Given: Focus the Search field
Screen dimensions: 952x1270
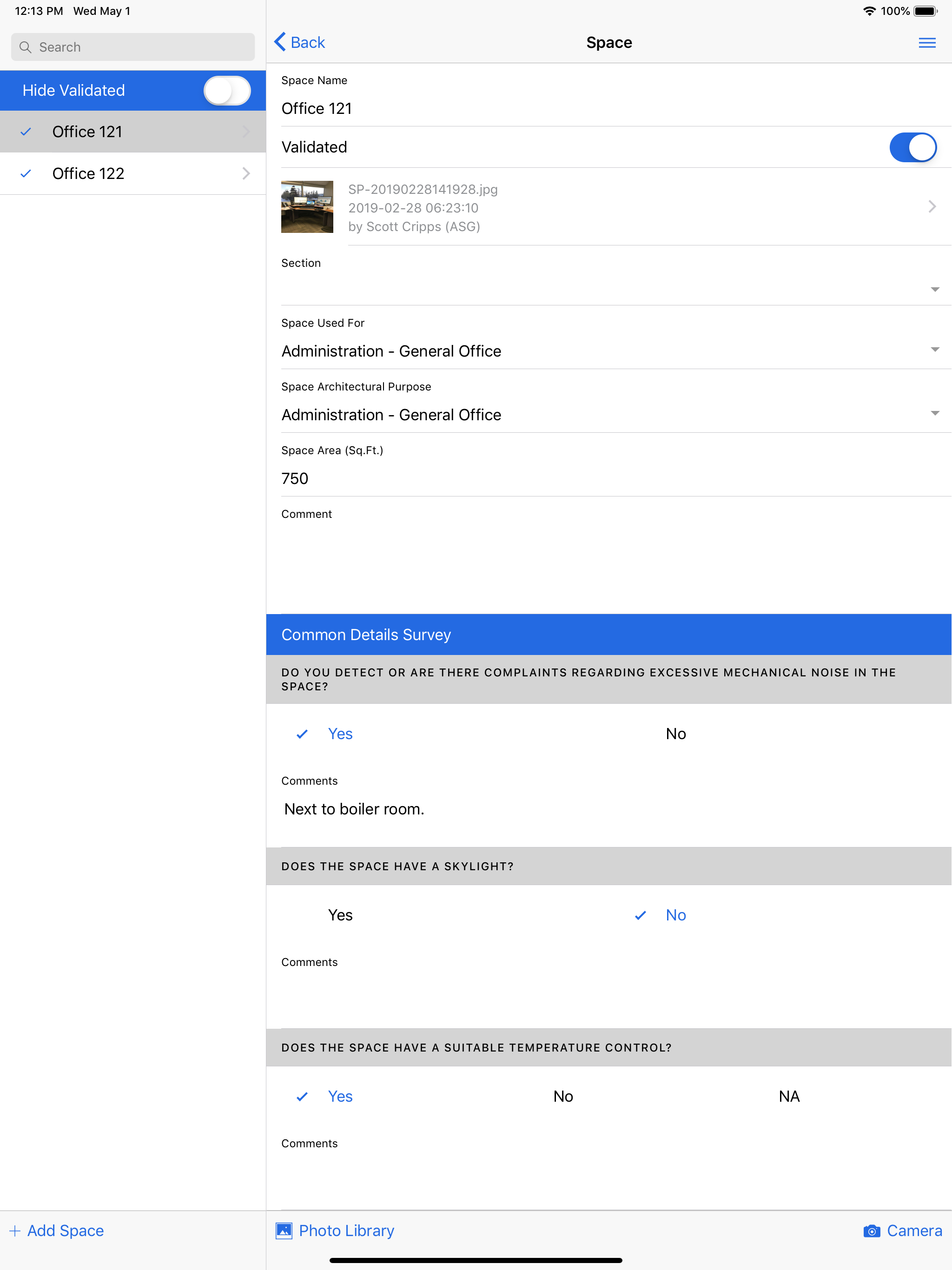Looking at the screenshot, I should [132, 47].
